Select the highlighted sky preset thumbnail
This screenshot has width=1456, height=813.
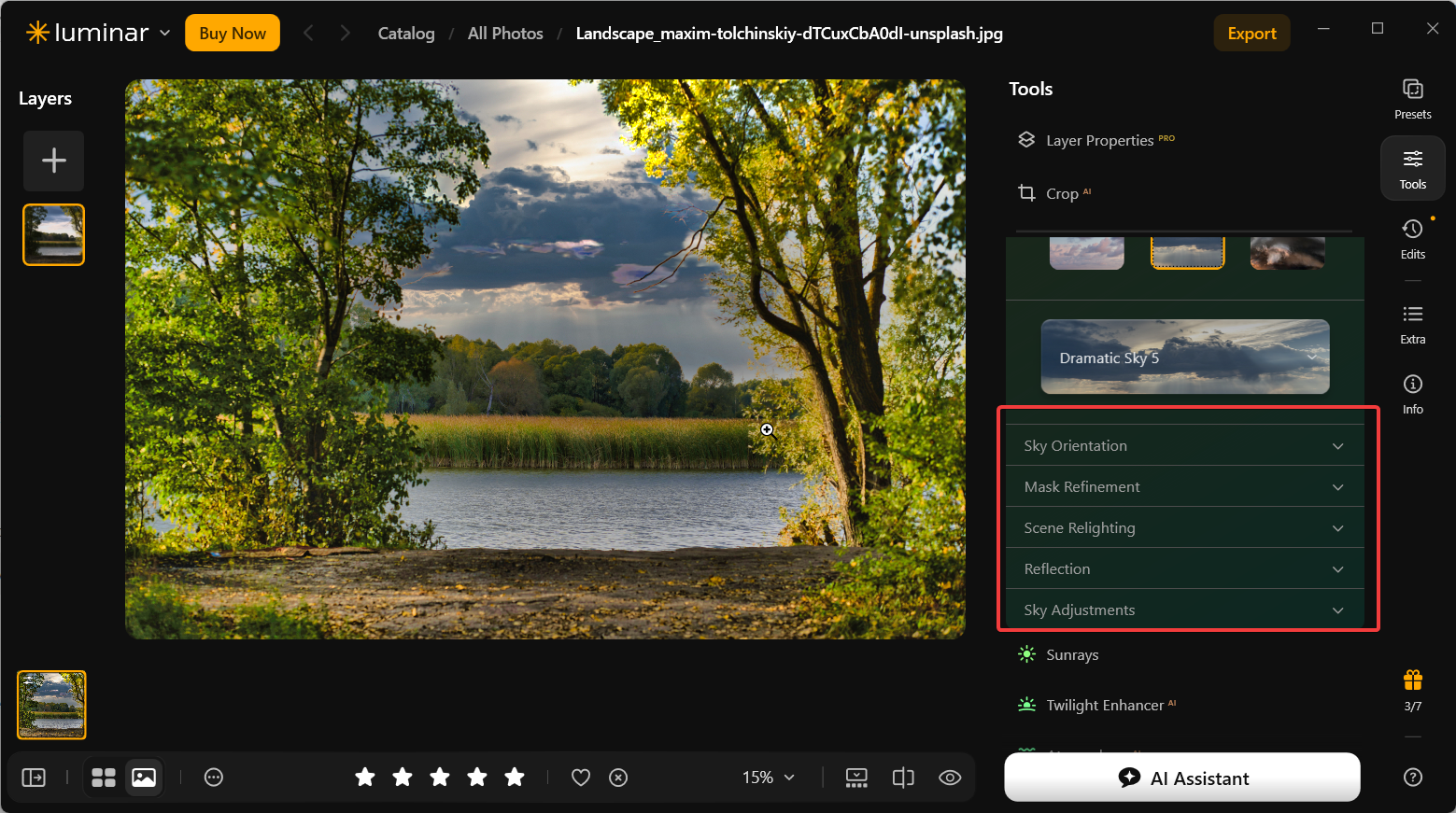click(x=1187, y=253)
